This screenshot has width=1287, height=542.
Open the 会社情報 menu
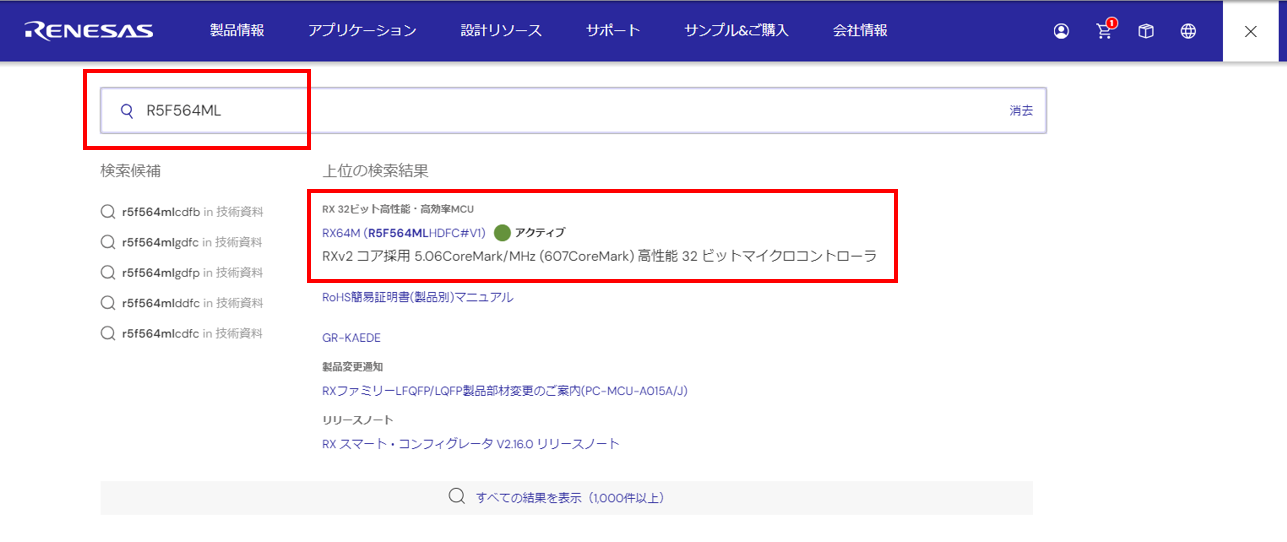(860, 31)
